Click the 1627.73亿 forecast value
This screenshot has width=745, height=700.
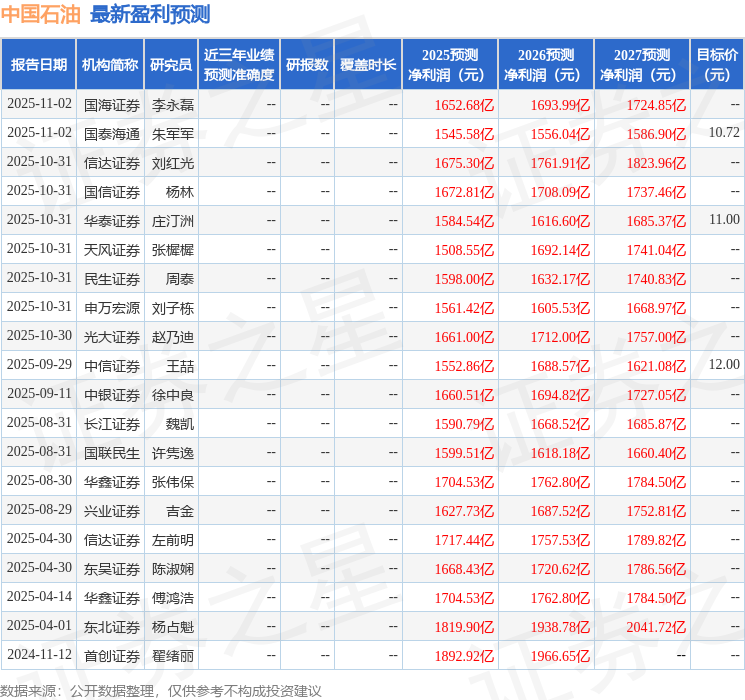coord(464,511)
